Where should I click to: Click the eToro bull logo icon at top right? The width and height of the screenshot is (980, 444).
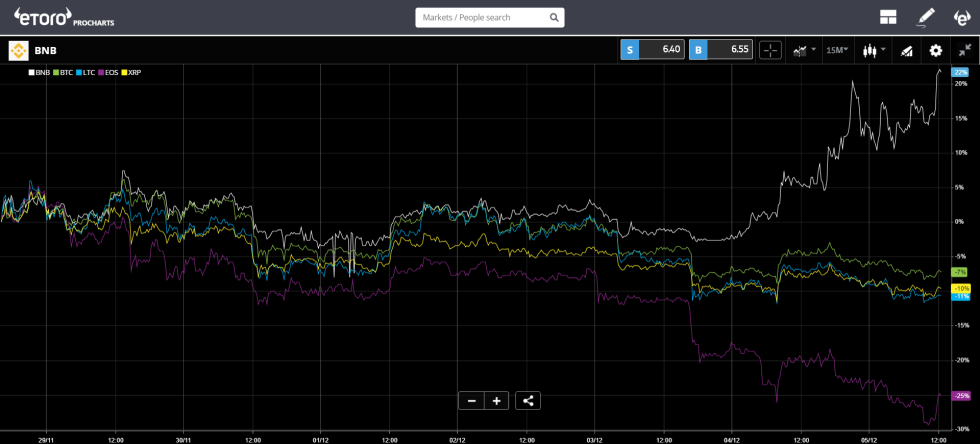961,17
